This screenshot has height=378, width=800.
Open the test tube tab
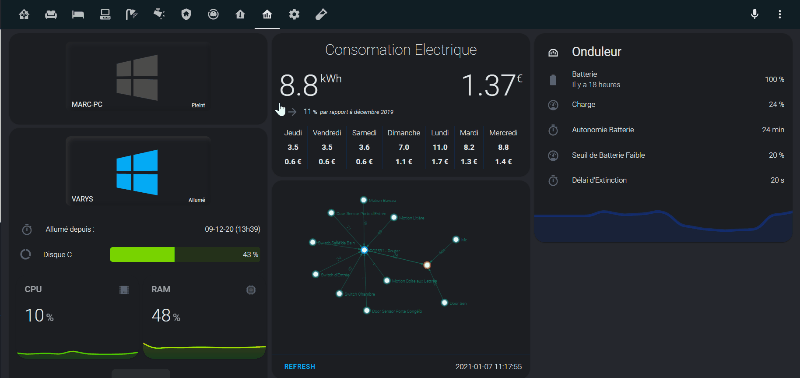pos(321,14)
